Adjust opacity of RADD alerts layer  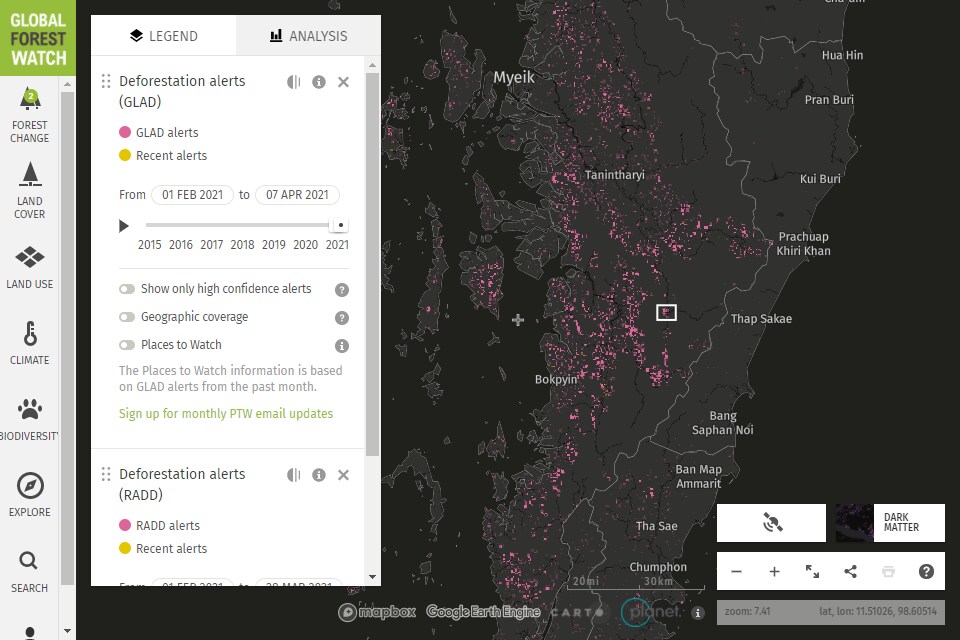(x=294, y=475)
